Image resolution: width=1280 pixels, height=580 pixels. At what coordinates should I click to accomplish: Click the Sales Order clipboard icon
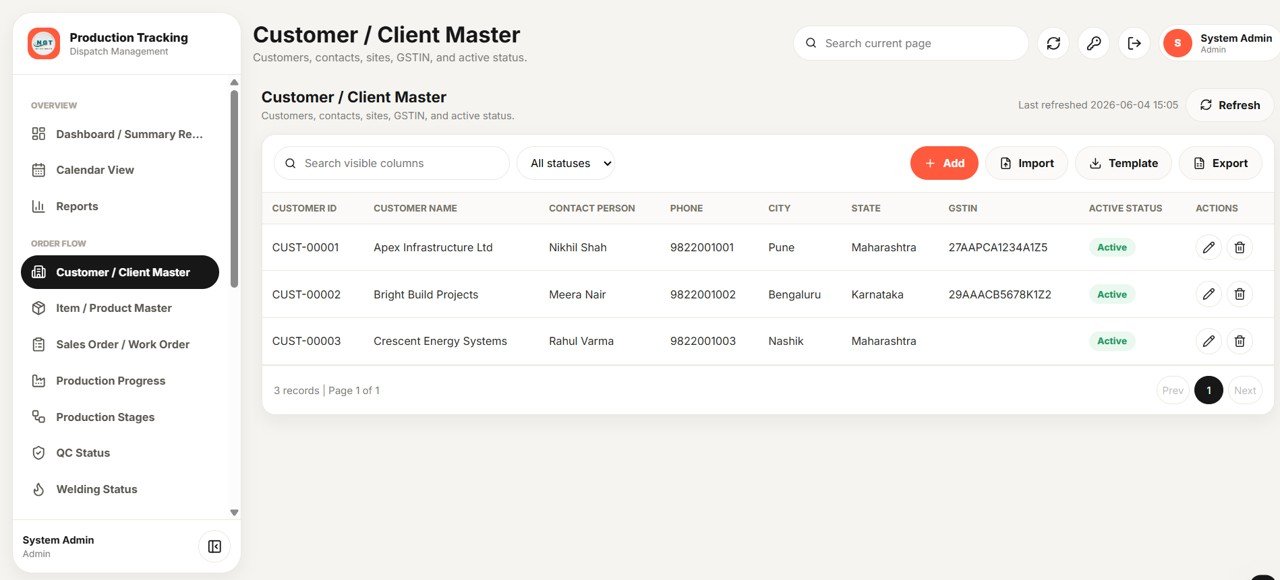[x=39, y=344]
